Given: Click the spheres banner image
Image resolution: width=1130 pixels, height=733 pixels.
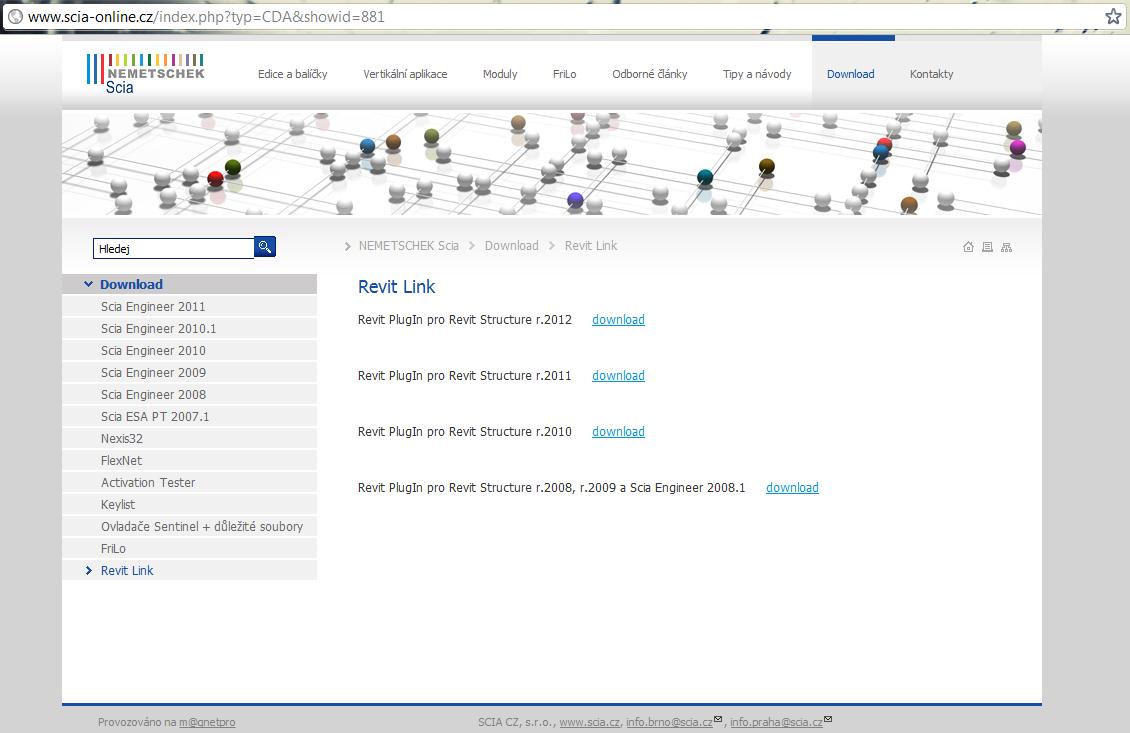Looking at the screenshot, I should (x=552, y=163).
